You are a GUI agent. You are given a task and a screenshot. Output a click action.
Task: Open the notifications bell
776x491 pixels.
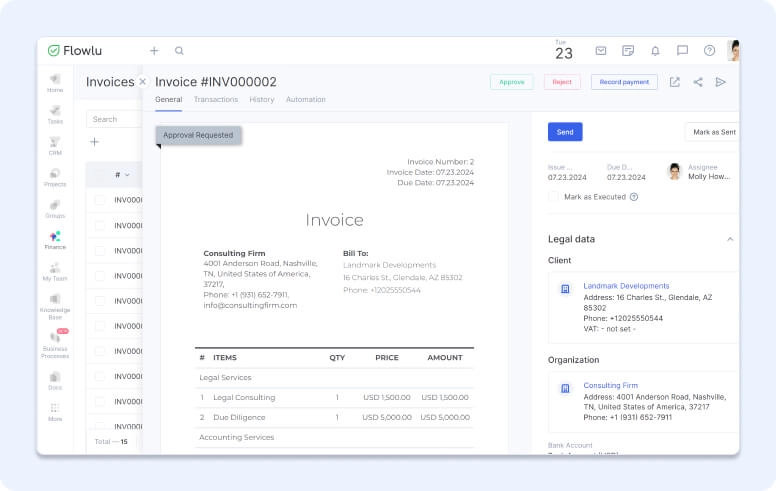coord(655,50)
